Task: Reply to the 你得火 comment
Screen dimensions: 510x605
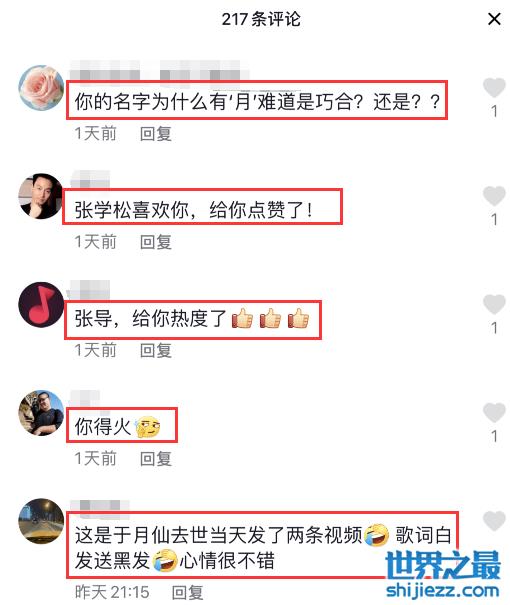Action: 155,459
